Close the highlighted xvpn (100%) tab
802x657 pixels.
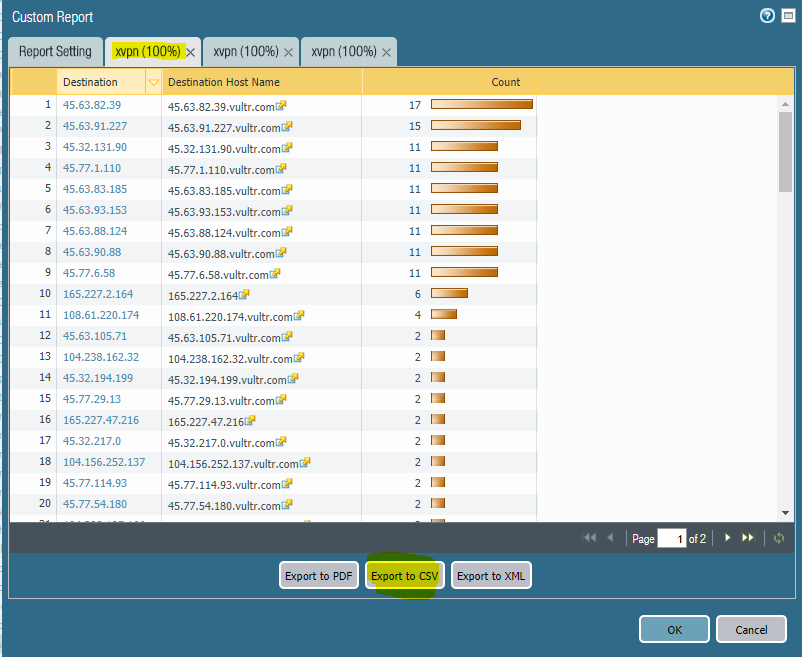click(x=190, y=52)
